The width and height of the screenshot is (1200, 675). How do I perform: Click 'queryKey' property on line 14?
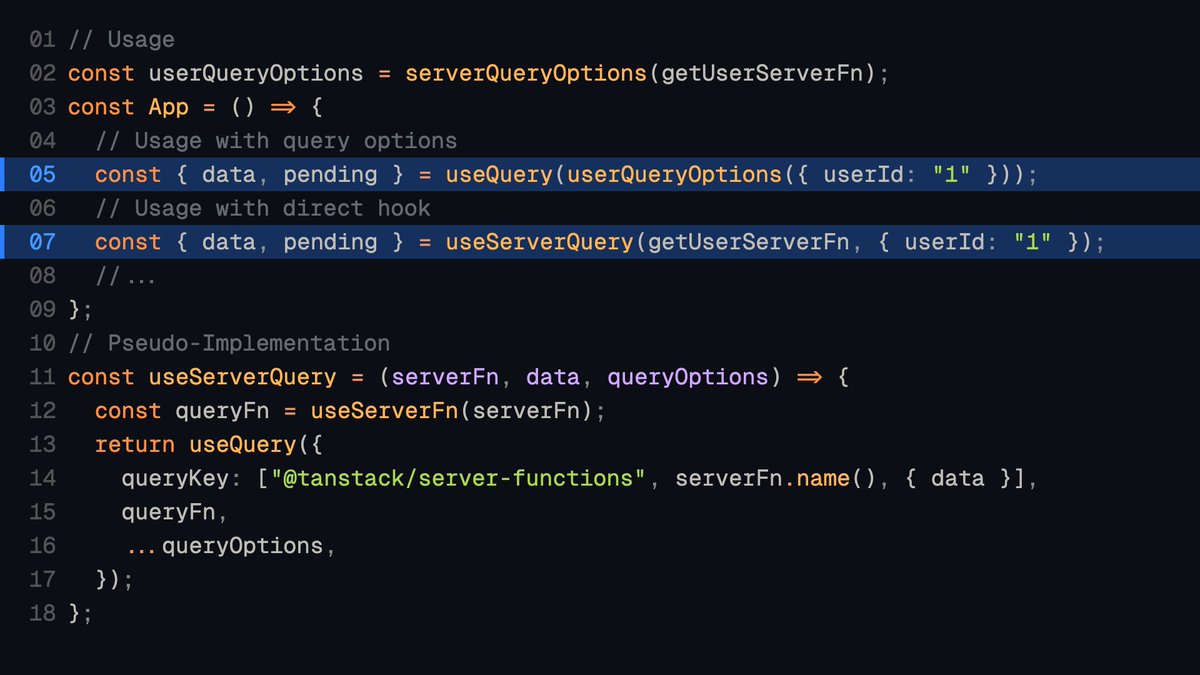175,478
